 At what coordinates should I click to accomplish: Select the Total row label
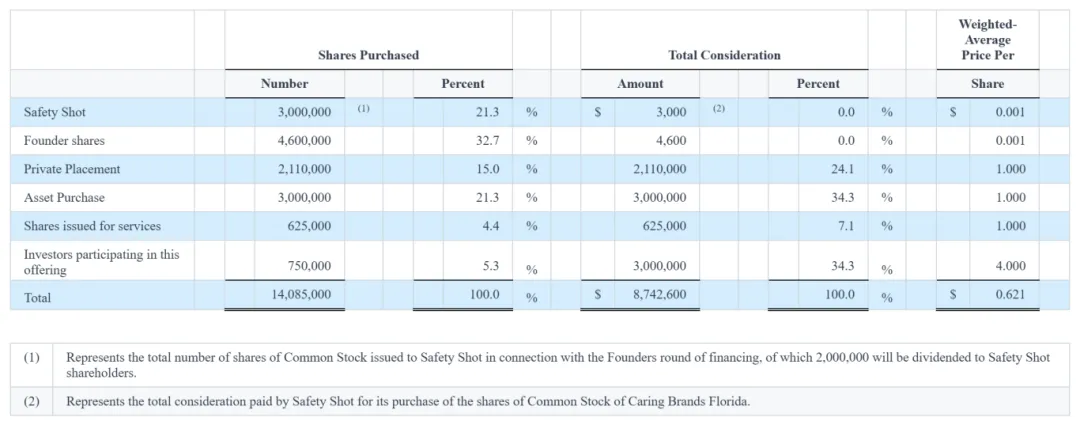(x=37, y=298)
